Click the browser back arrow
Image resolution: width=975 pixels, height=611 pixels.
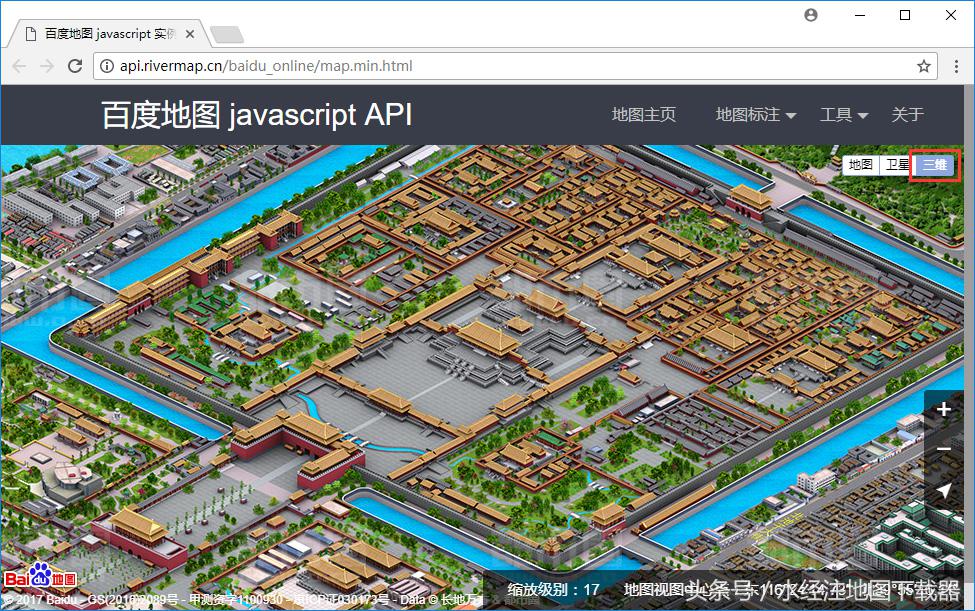click(18, 66)
